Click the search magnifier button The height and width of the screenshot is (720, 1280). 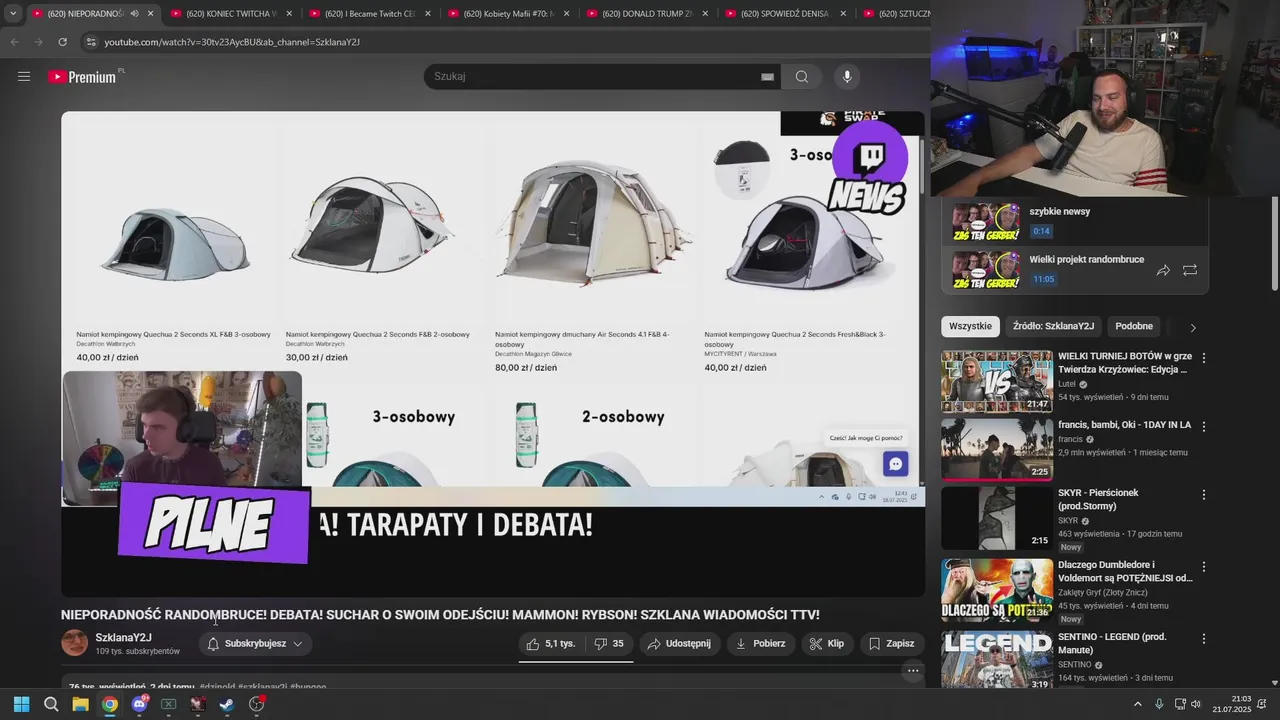coord(802,76)
